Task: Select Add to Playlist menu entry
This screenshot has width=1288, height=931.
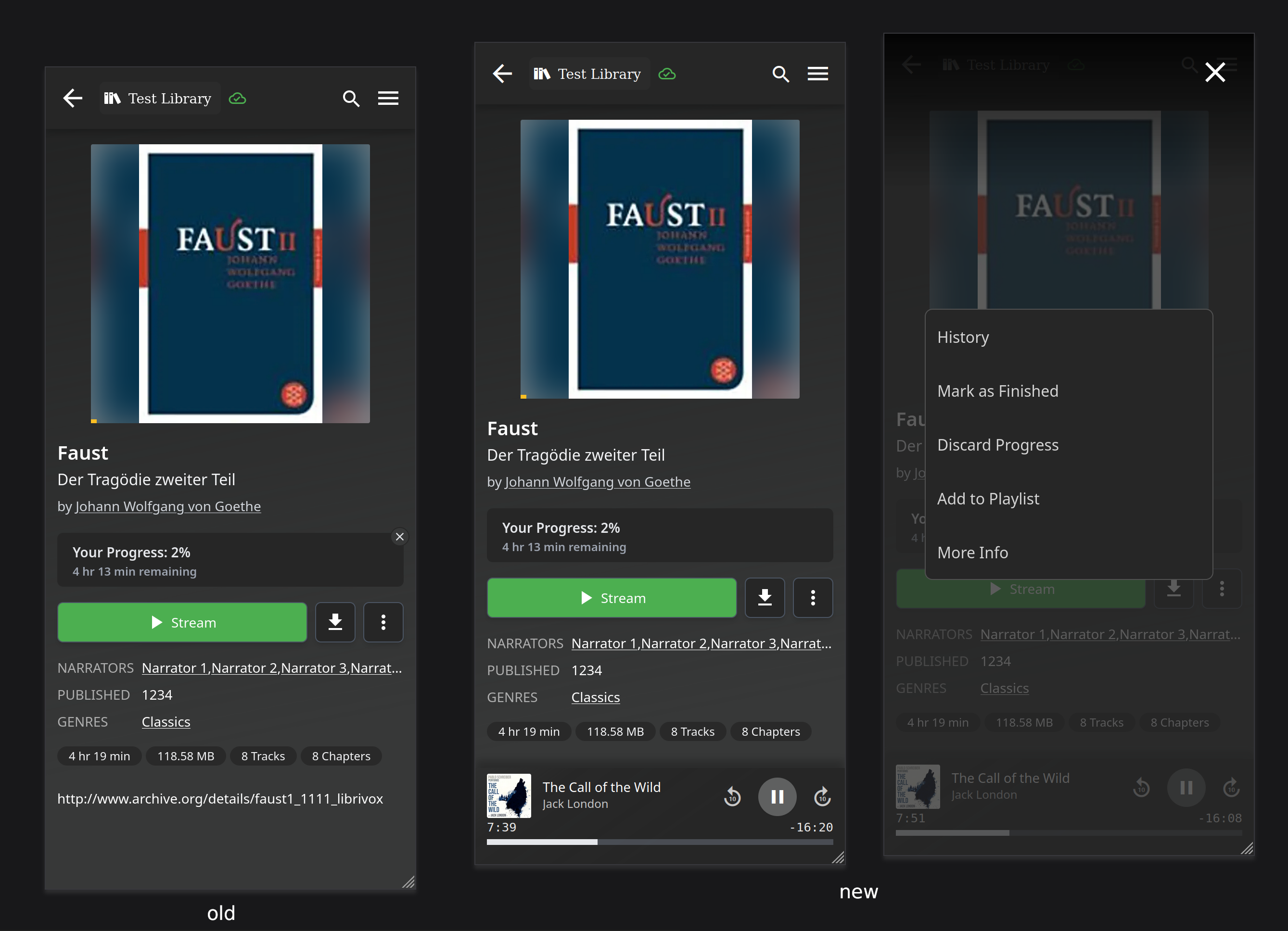Action: pos(1069,499)
